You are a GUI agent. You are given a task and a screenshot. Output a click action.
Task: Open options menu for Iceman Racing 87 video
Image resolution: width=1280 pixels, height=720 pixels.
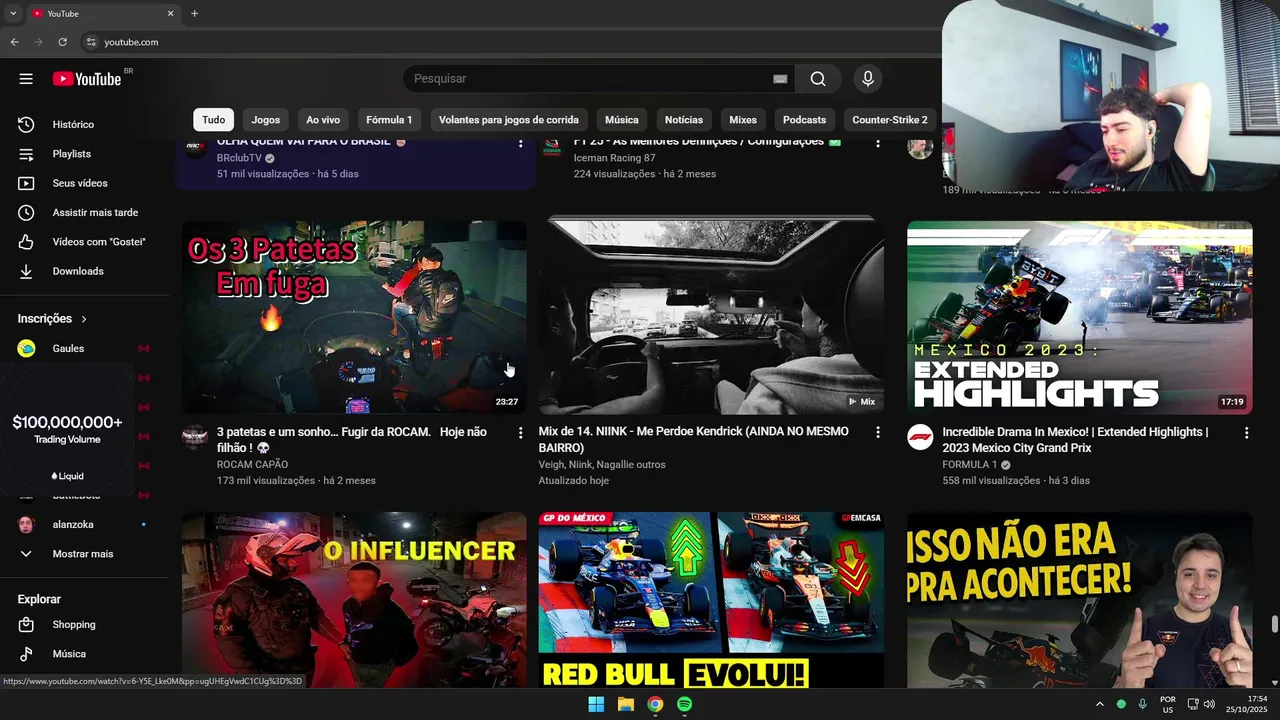click(878, 144)
